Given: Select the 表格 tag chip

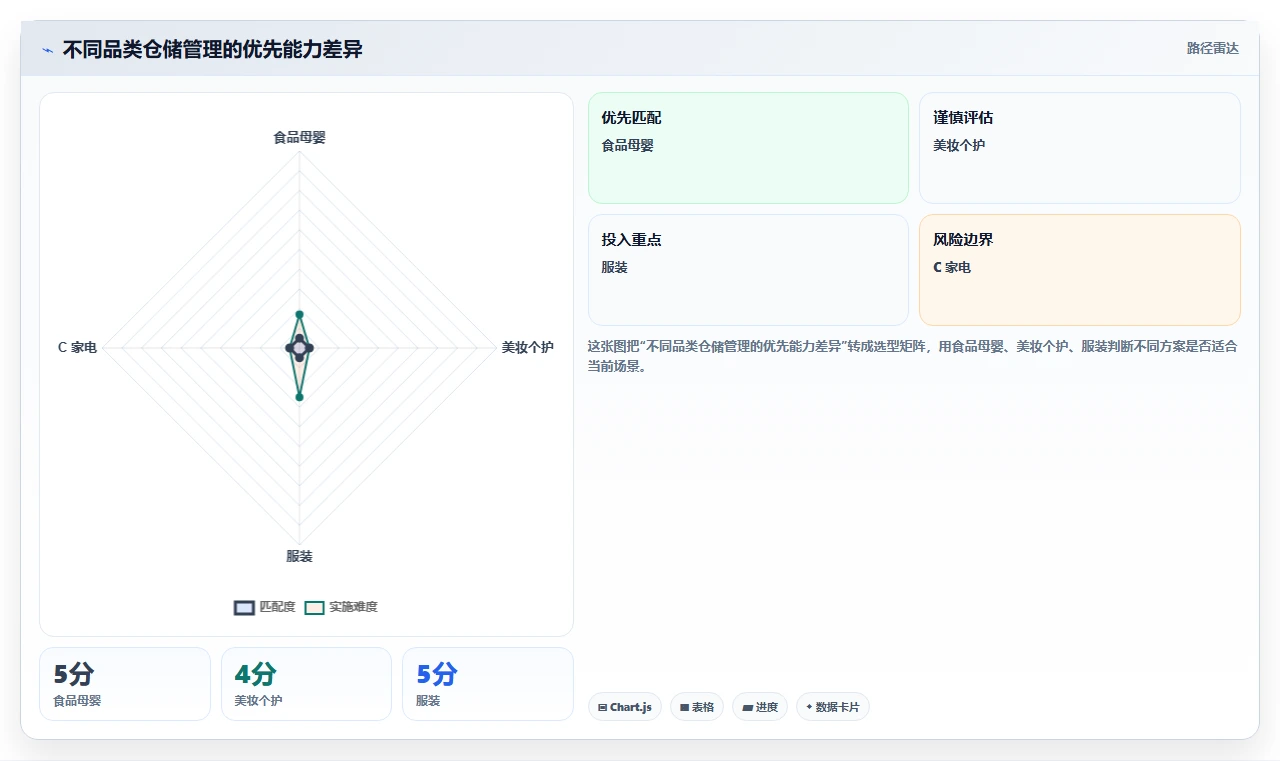Looking at the screenshot, I should pyautogui.click(x=697, y=707).
